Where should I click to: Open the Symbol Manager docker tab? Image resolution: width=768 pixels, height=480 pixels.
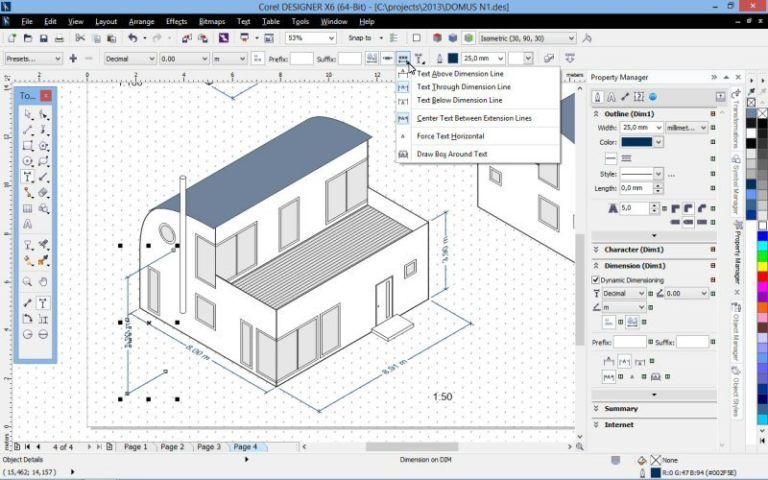736,184
